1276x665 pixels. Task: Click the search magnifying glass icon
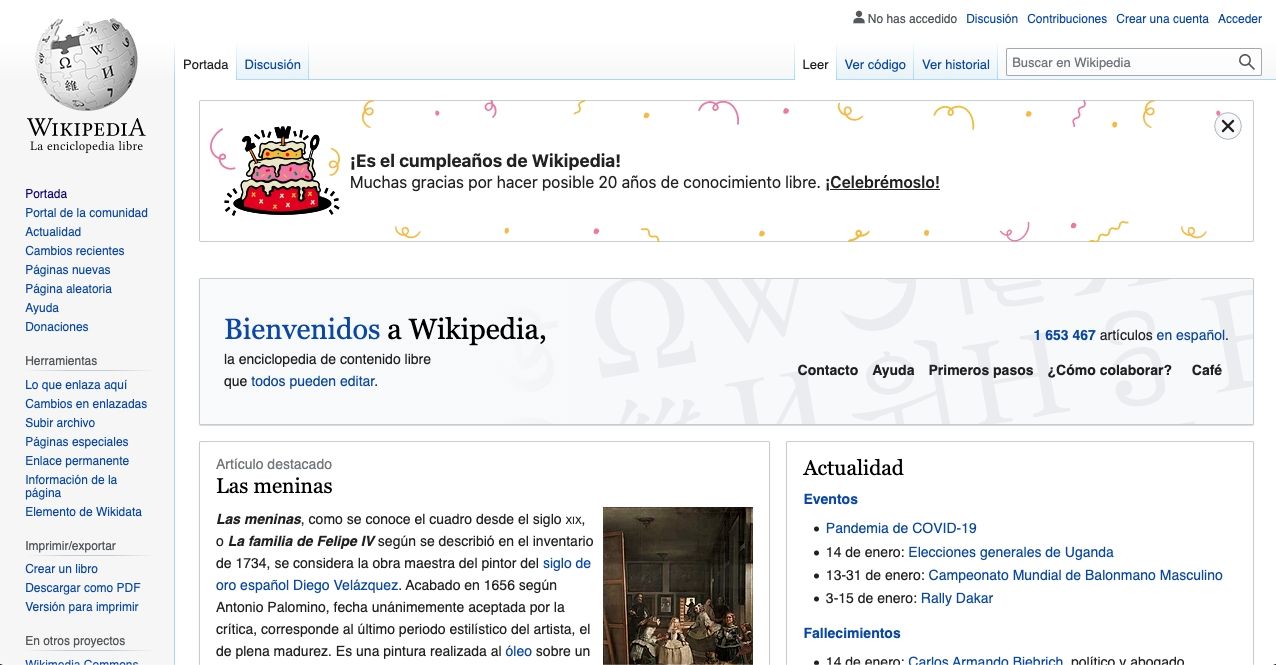pos(1246,62)
